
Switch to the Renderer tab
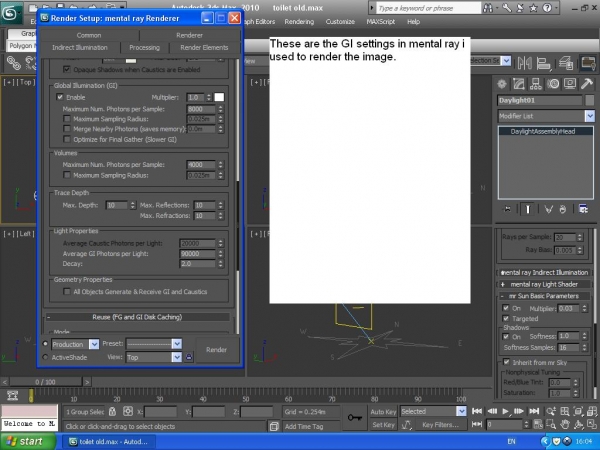pyautogui.click(x=189, y=35)
